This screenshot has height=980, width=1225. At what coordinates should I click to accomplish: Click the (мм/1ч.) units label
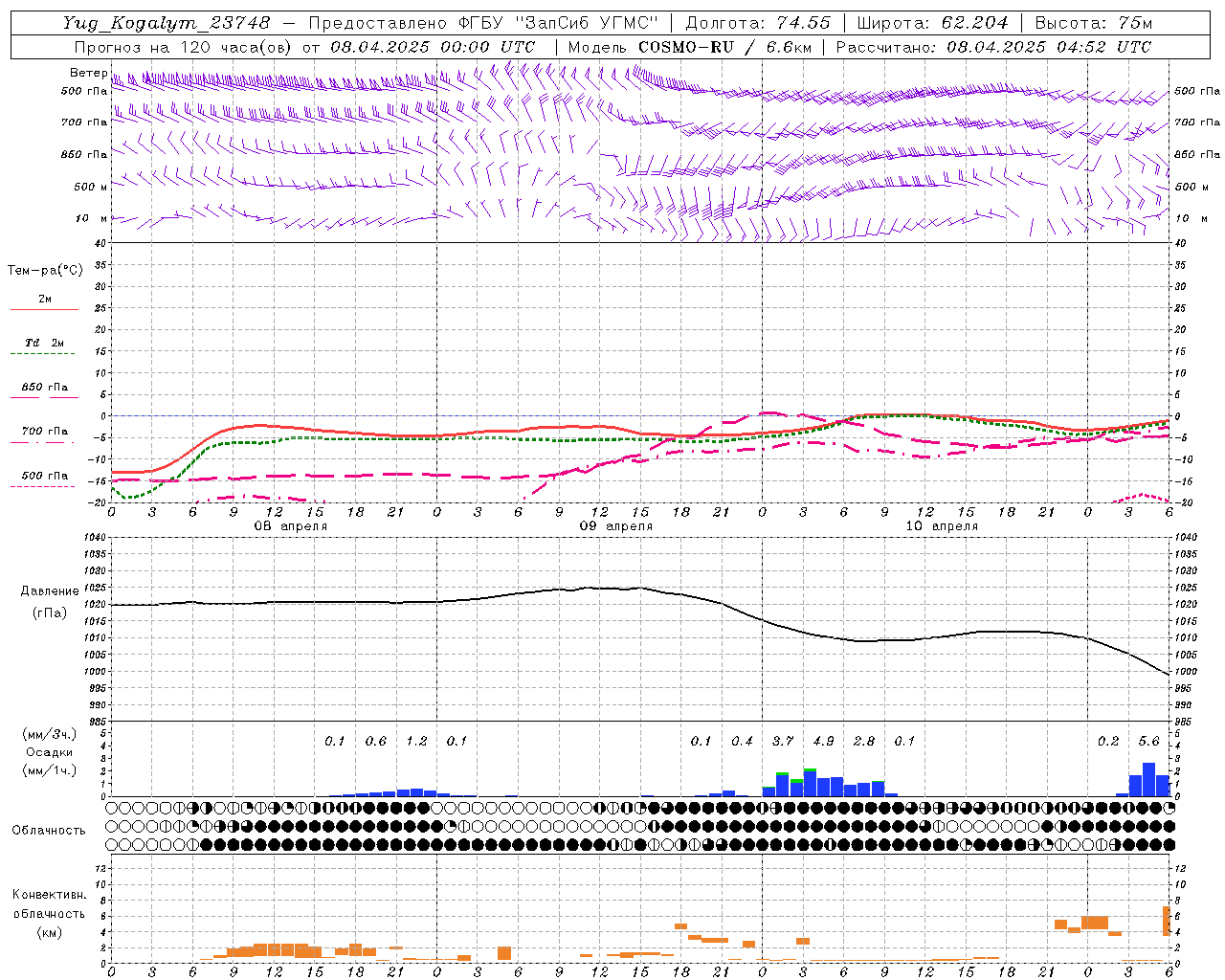coord(50,770)
